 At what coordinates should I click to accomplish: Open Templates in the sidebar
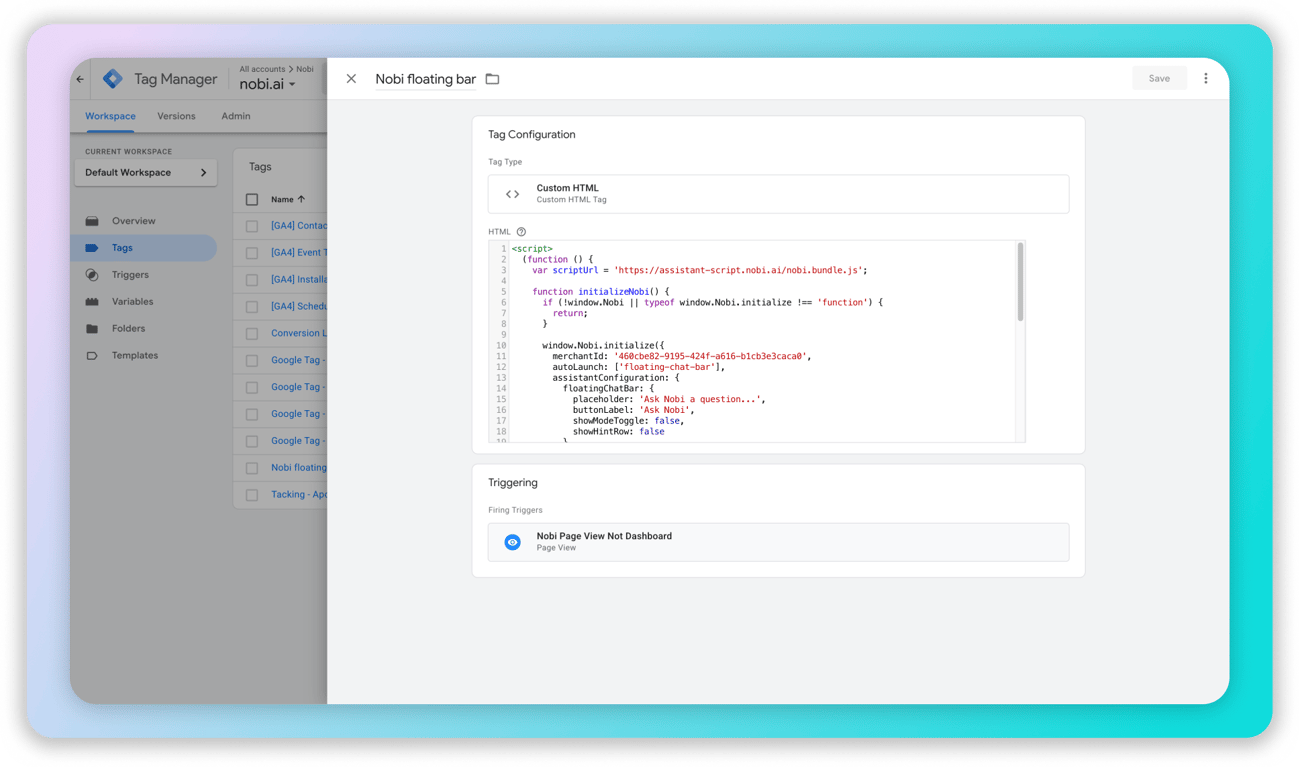click(135, 356)
